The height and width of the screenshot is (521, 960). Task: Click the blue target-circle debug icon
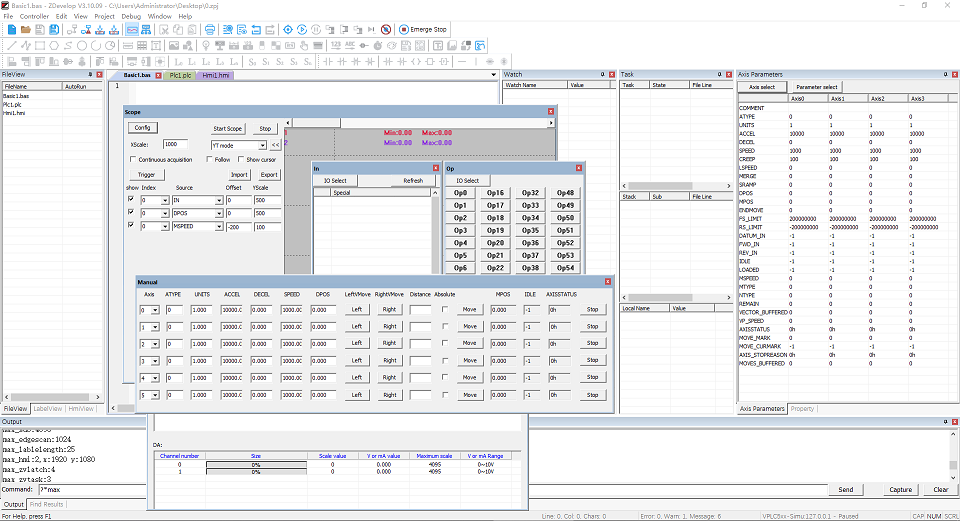pyautogui.click(x=288, y=29)
